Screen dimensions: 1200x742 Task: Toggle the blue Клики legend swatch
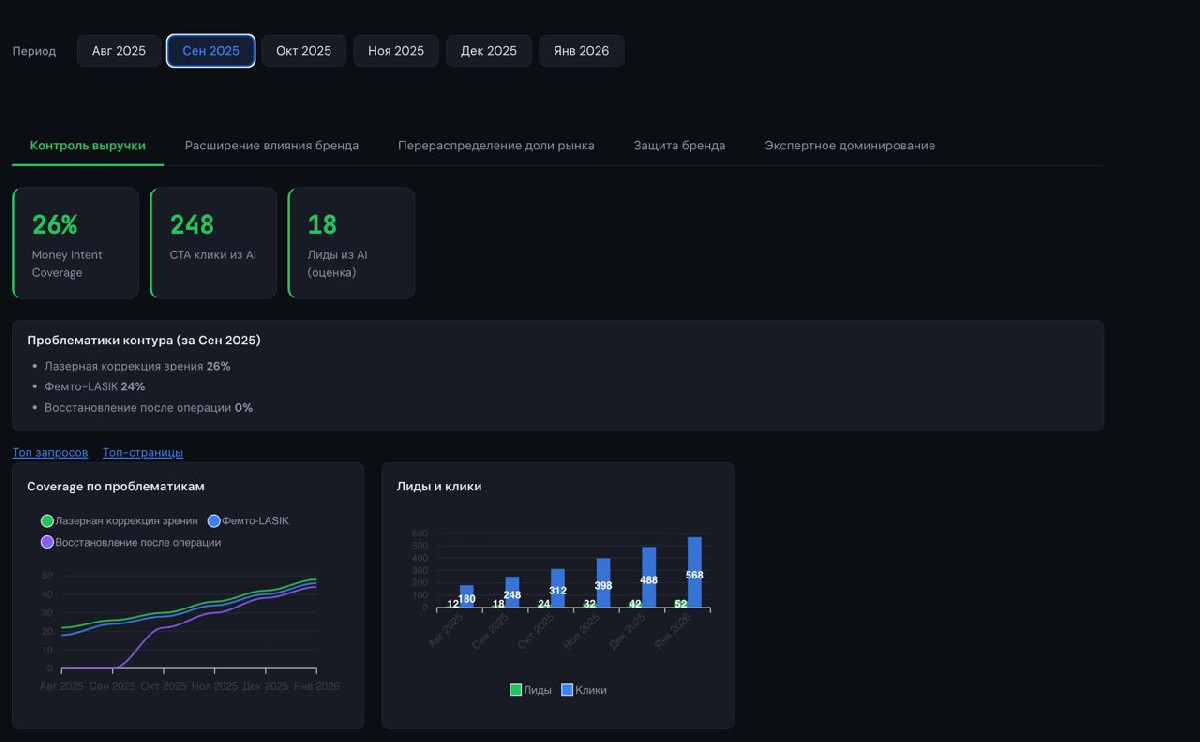pyautogui.click(x=567, y=690)
